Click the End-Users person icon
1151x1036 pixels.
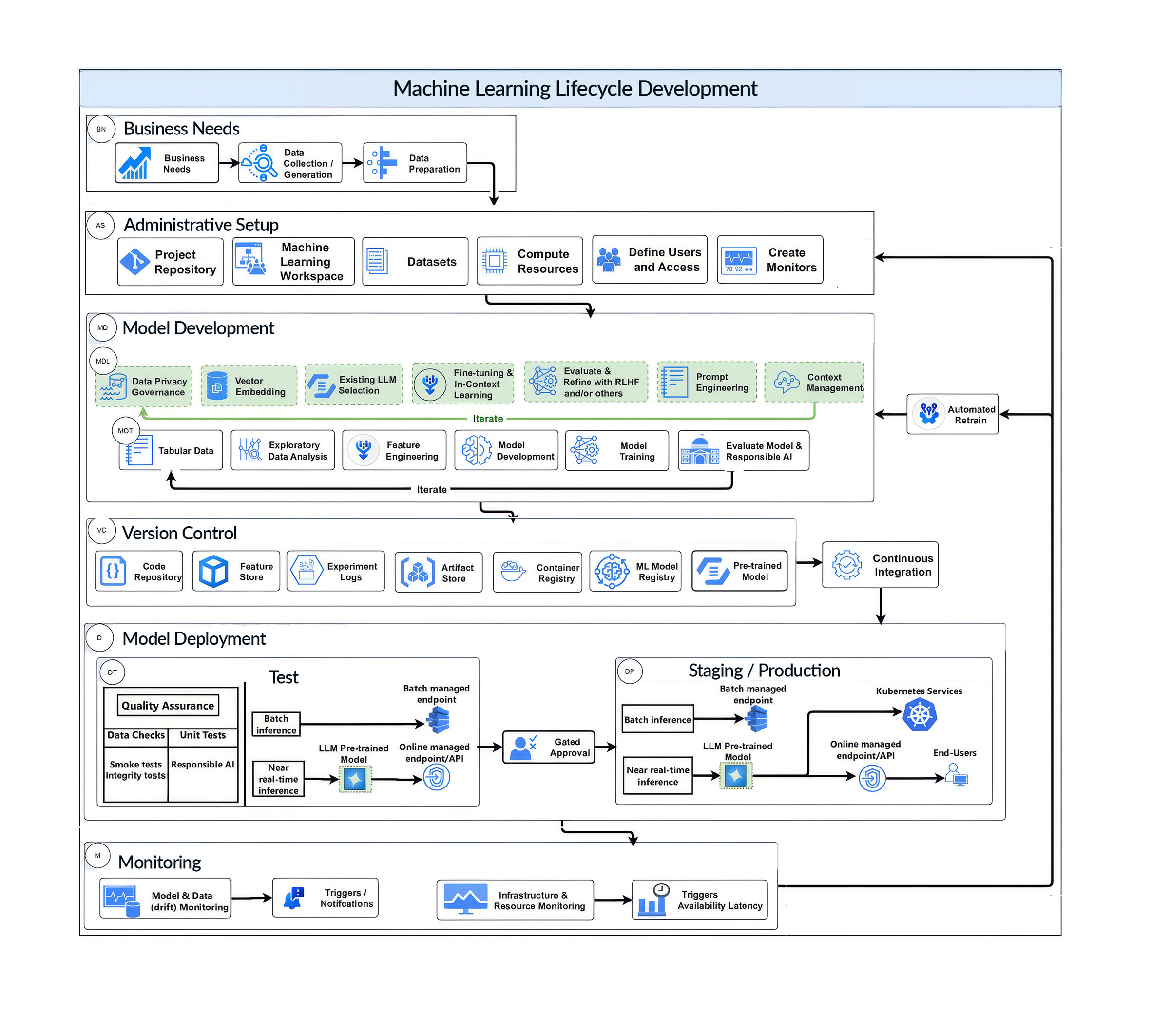coord(956,775)
